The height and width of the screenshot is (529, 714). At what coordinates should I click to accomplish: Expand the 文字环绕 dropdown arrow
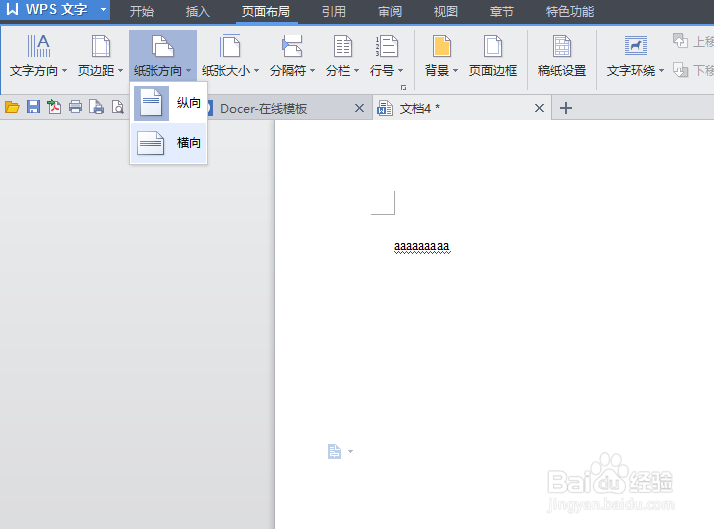661,71
